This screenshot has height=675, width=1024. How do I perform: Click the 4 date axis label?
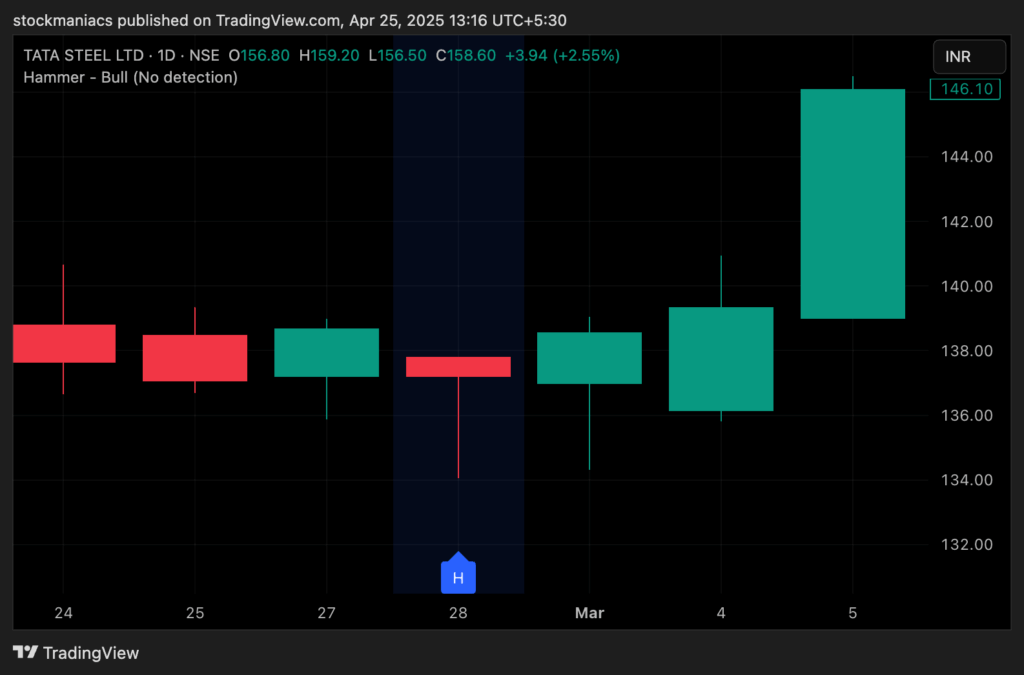coord(721,613)
